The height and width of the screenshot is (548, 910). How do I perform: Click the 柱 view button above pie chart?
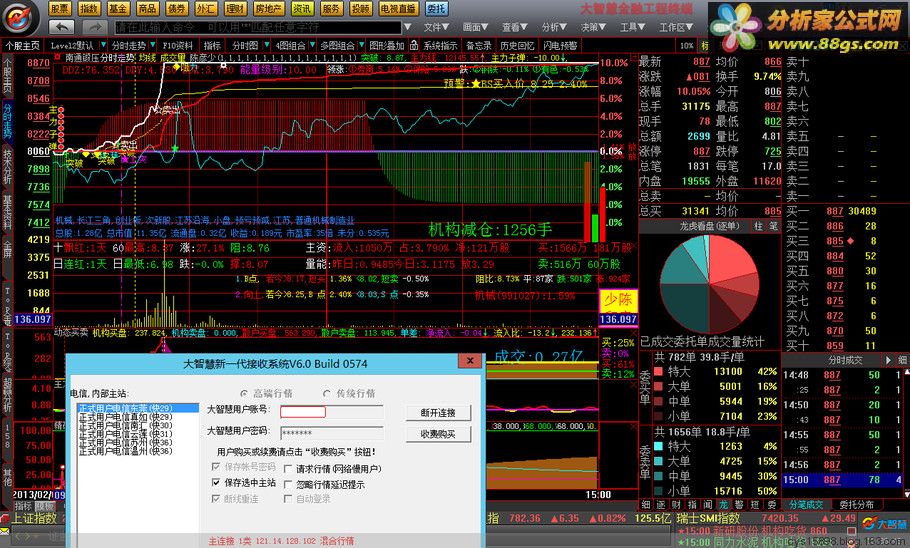[x=759, y=226]
